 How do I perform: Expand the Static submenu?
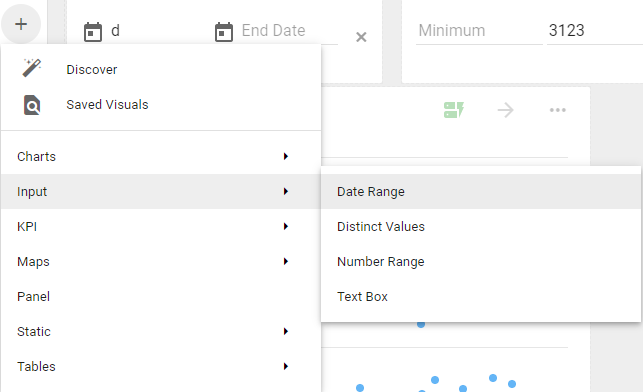[161, 331]
